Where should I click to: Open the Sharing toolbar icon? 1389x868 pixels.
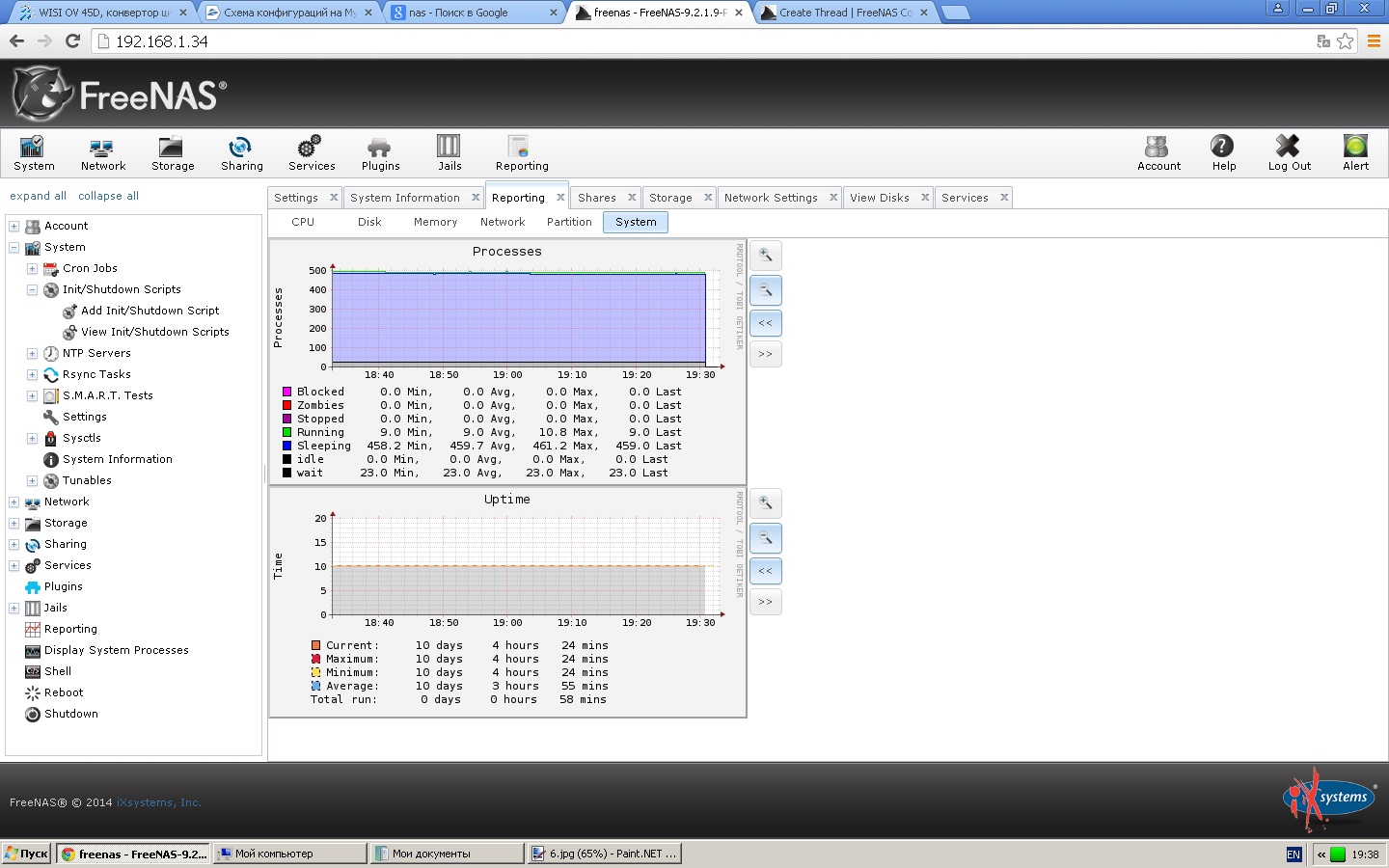click(241, 152)
